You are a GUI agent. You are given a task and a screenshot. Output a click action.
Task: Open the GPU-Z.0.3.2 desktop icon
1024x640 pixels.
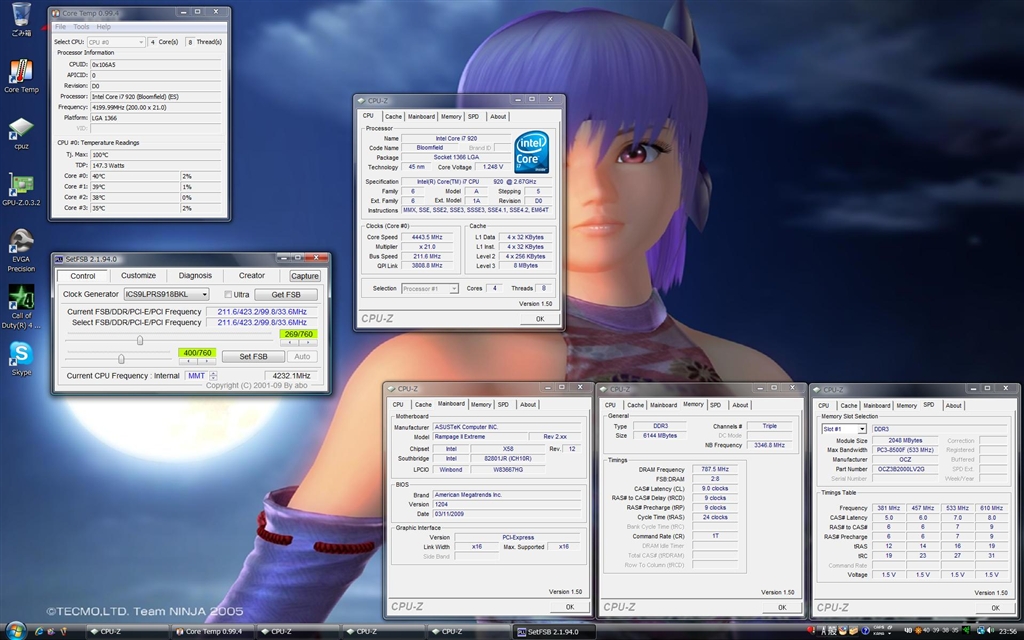point(20,186)
